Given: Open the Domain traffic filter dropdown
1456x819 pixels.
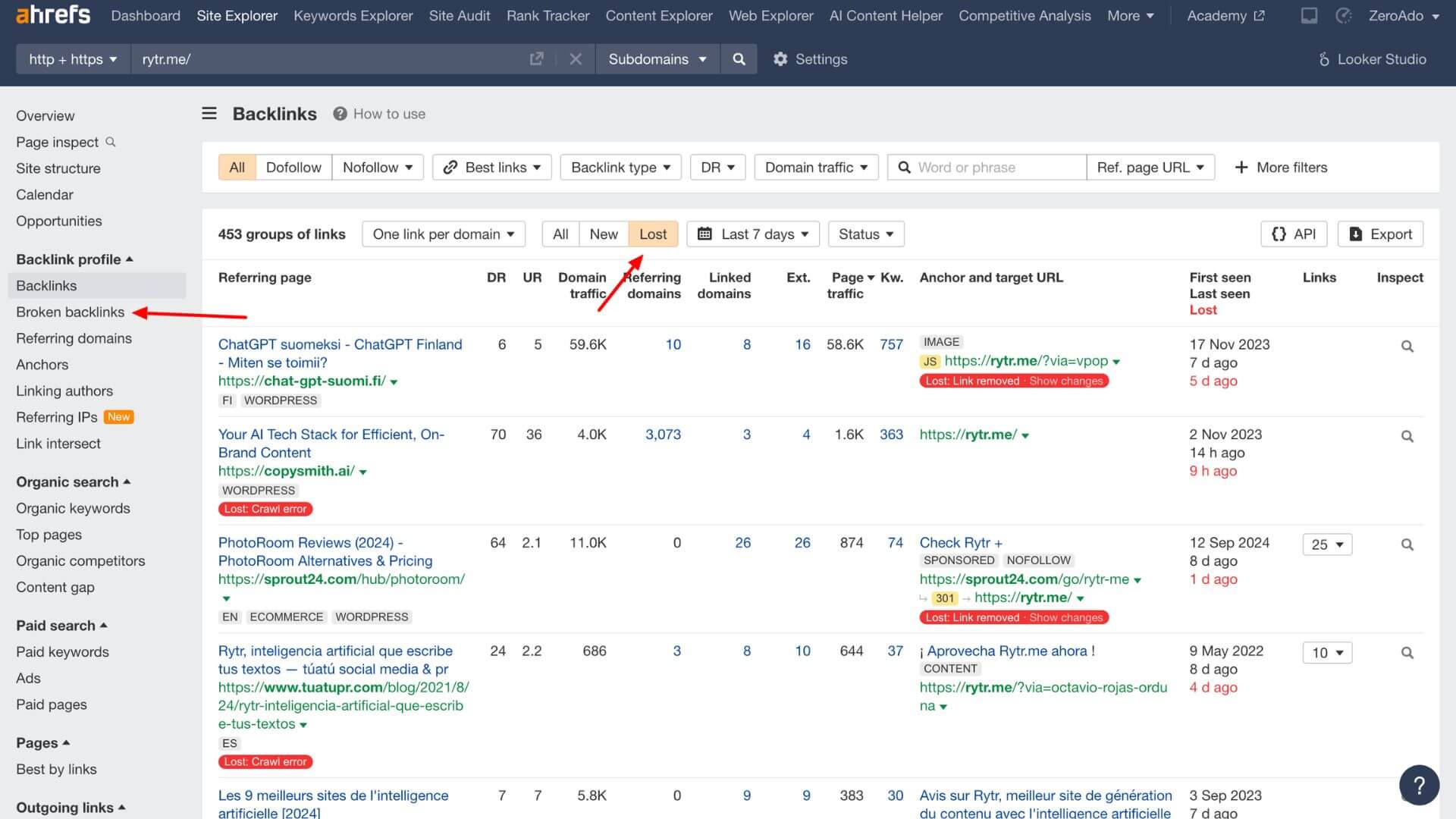Looking at the screenshot, I should 816,168.
